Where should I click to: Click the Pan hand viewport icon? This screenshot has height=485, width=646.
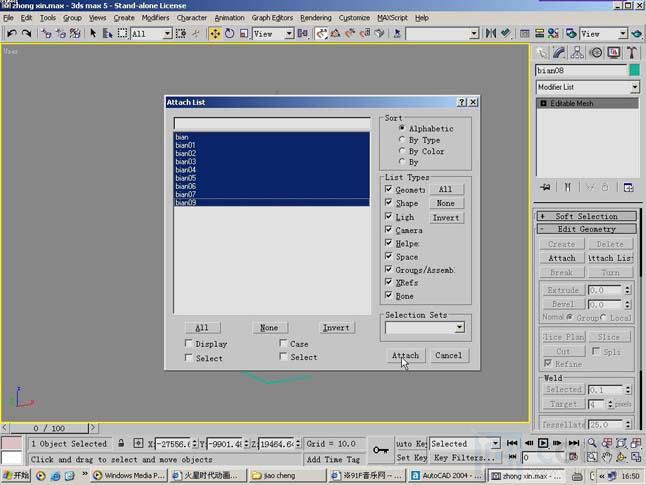point(606,457)
